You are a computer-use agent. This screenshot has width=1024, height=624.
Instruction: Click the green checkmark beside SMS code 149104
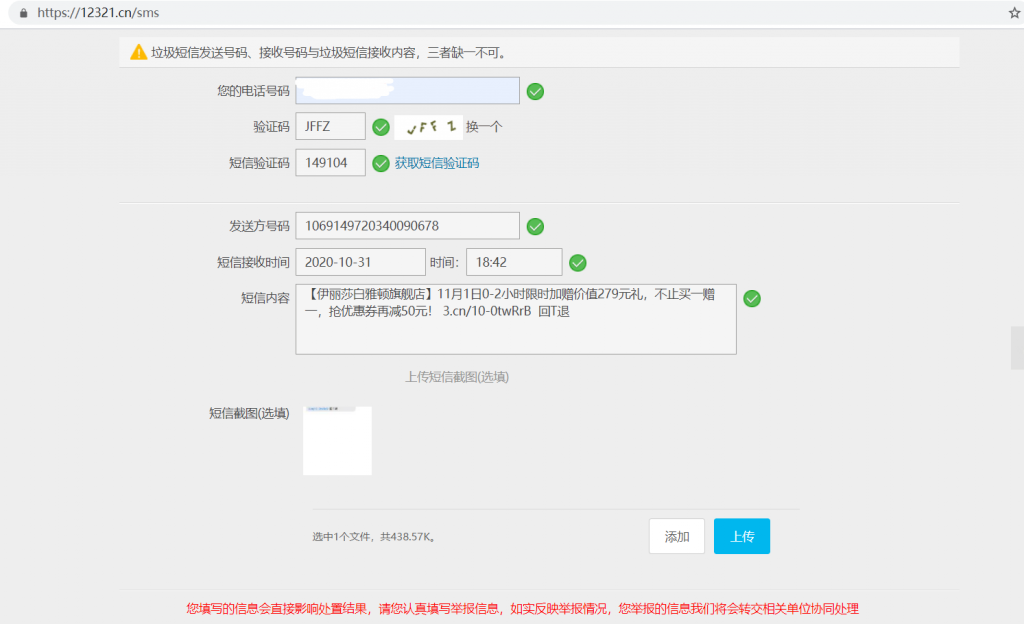point(381,162)
